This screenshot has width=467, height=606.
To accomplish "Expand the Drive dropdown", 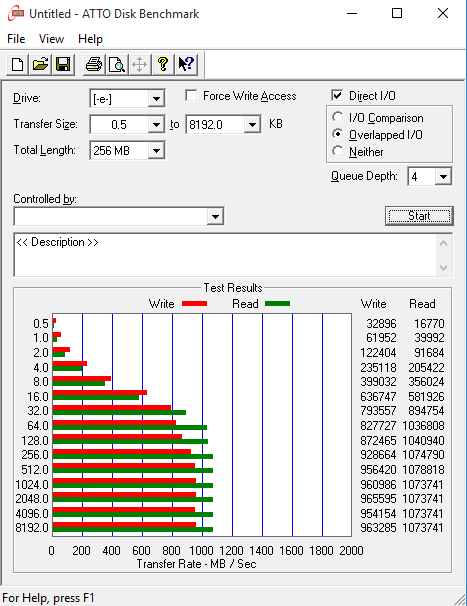I will pyautogui.click(x=156, y=99).
